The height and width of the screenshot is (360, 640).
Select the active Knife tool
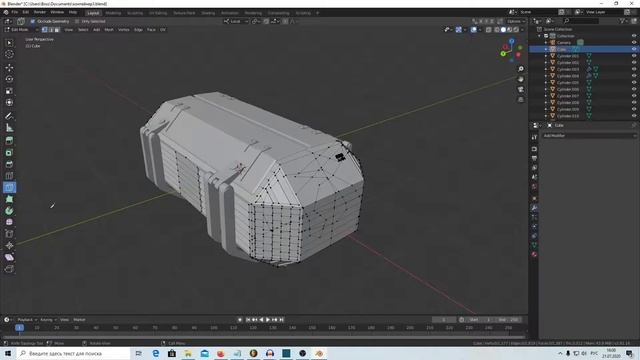click(x=9, y=187)
